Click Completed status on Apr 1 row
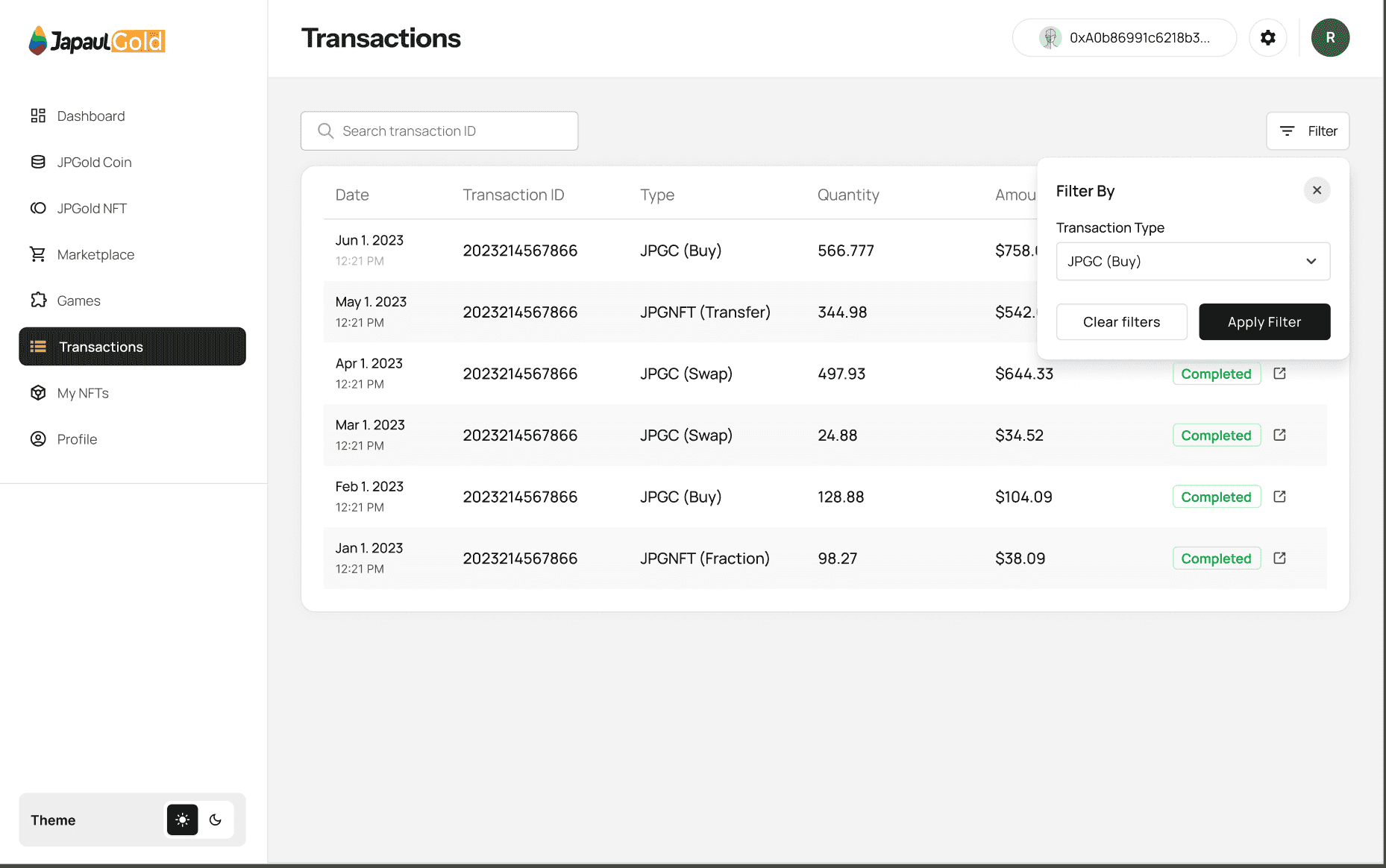 click(1217, 374)
